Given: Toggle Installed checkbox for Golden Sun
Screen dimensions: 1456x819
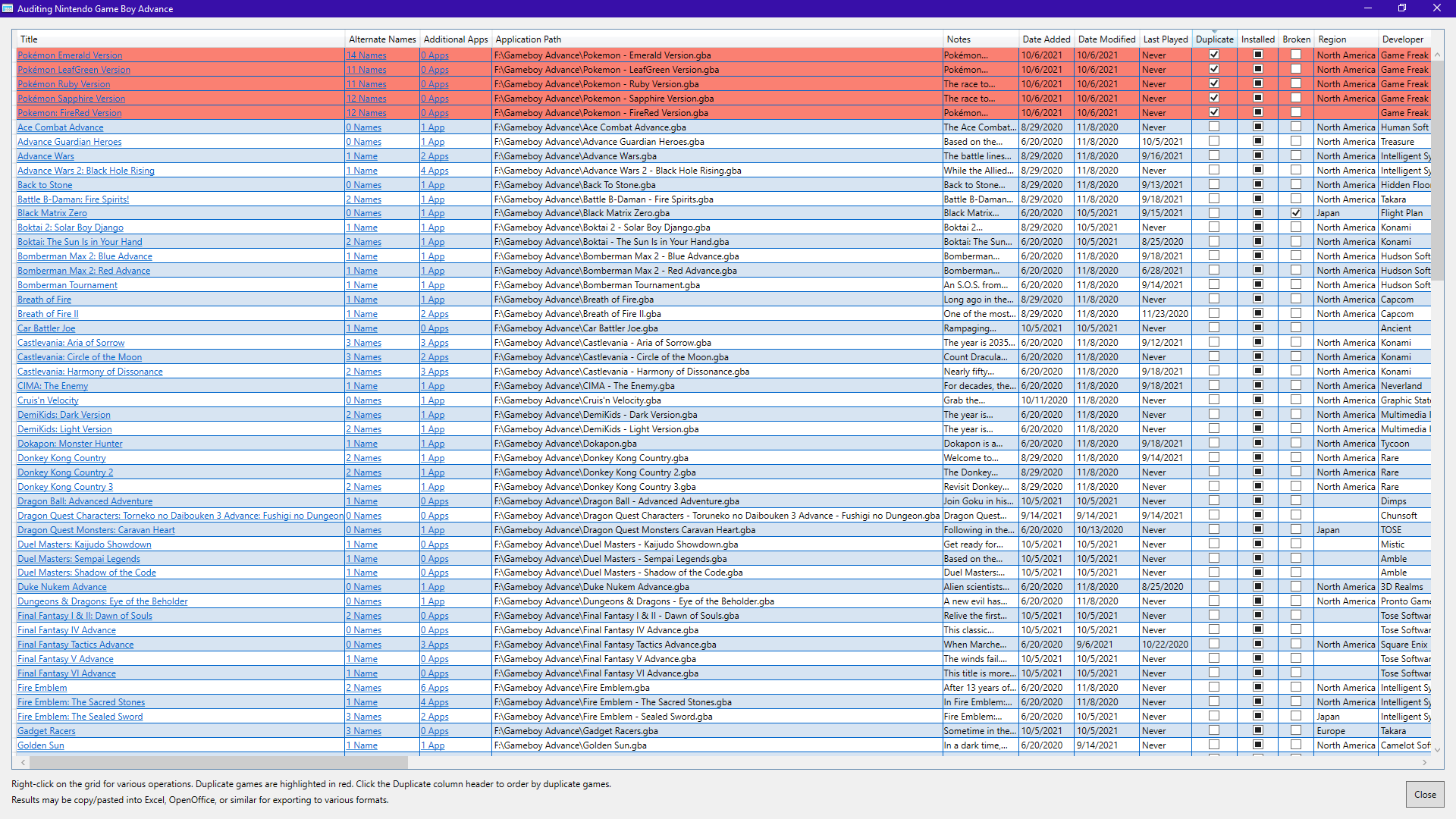Looking at the screenshot, I should pyautogui.click(x=1258, y=745).
